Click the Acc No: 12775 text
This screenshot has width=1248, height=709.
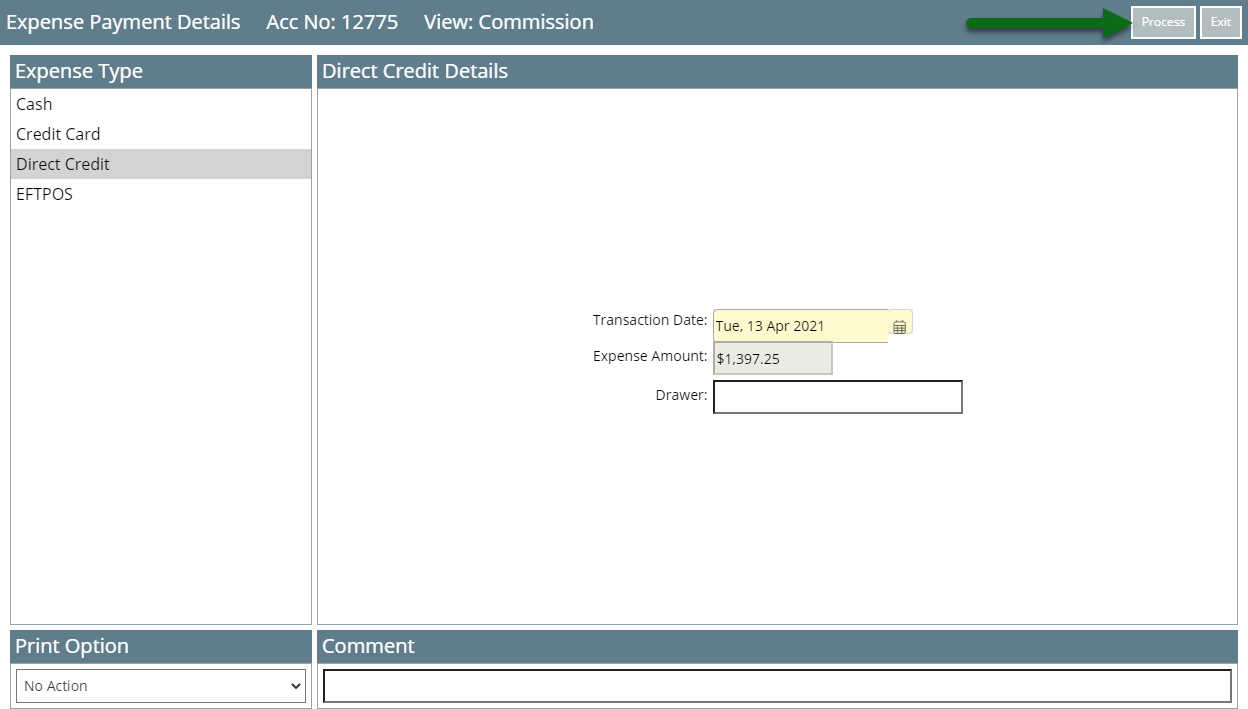(x=332, y=22)
